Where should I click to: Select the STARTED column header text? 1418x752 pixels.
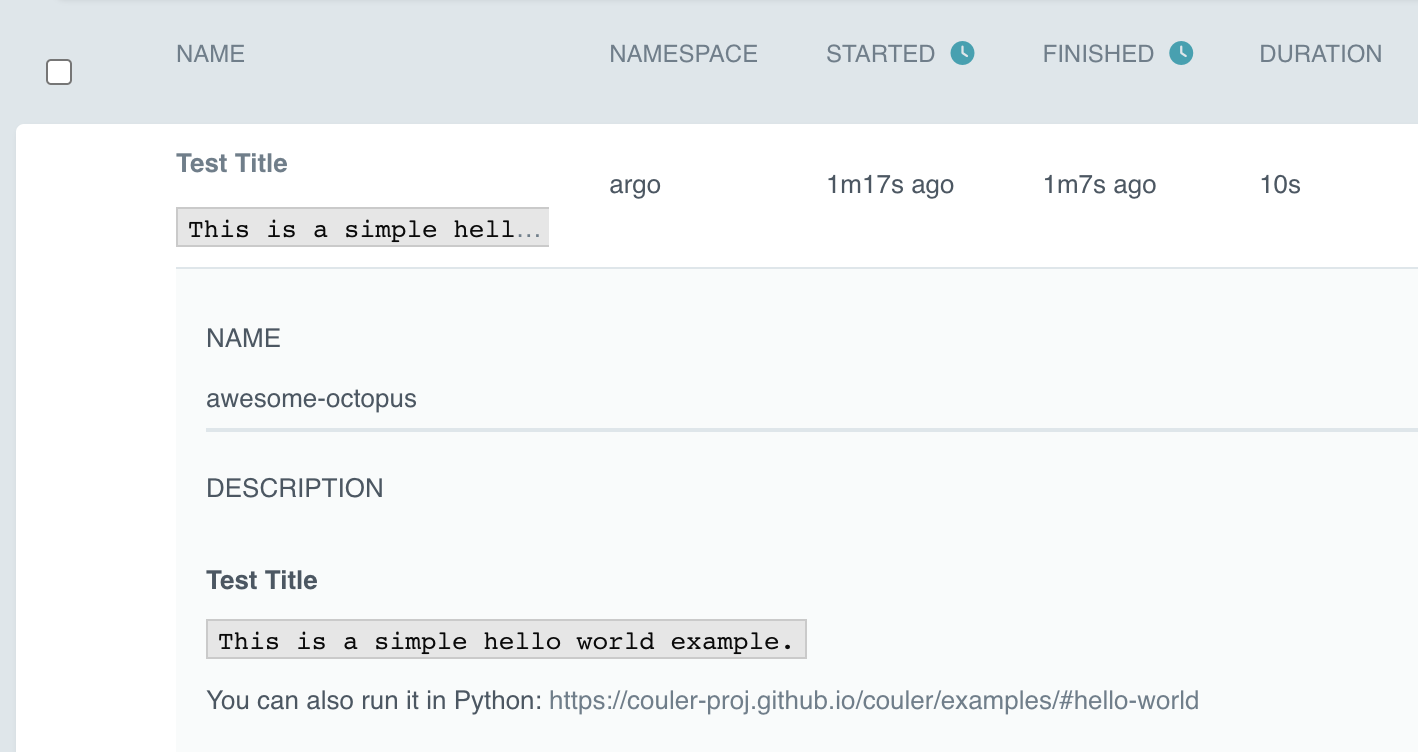[880, 54]
